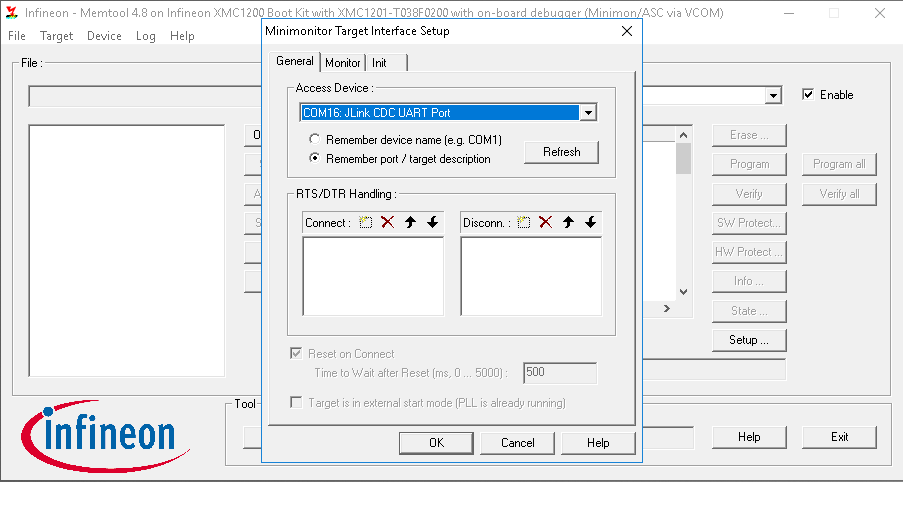
Task: Move Disconn. entry up
Action: pyautogui.click(x=568, y=222)
